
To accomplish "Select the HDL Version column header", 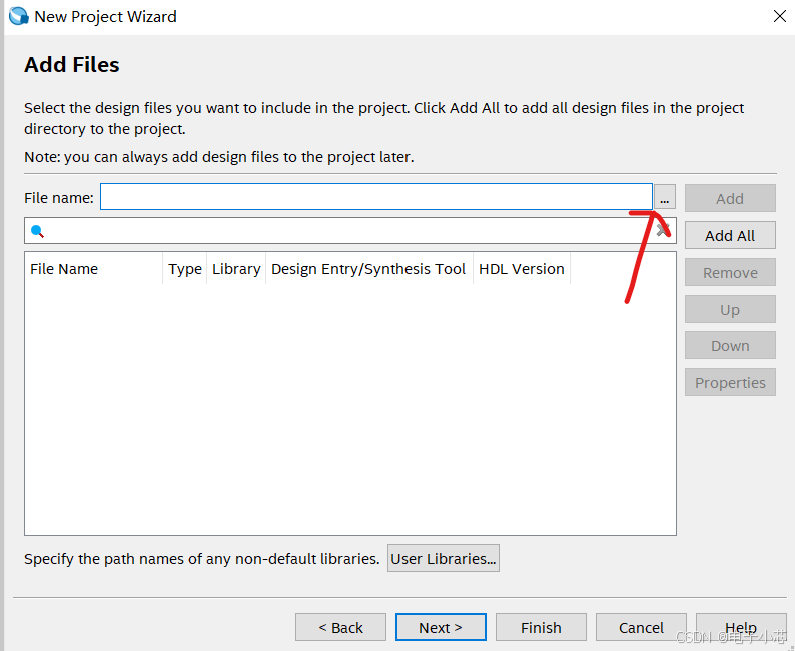I will pyautogui.click(x=522, y=269).
